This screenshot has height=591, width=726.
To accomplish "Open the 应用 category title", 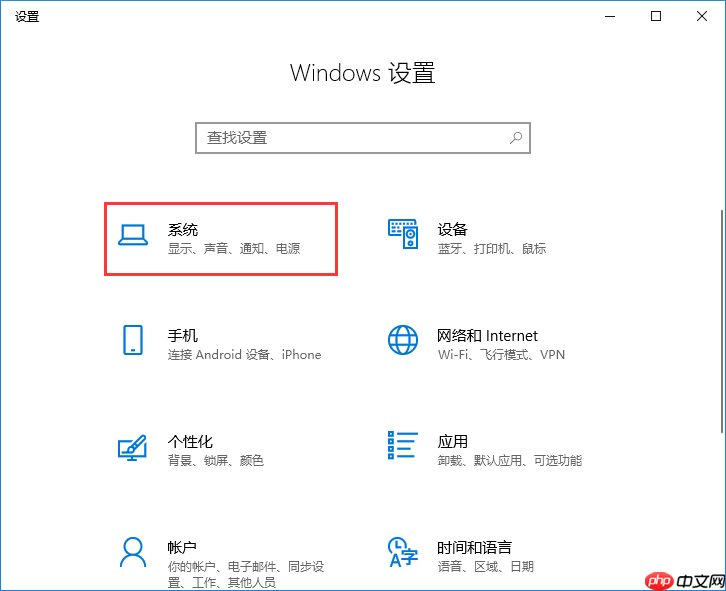I will [x=453, y=441].
